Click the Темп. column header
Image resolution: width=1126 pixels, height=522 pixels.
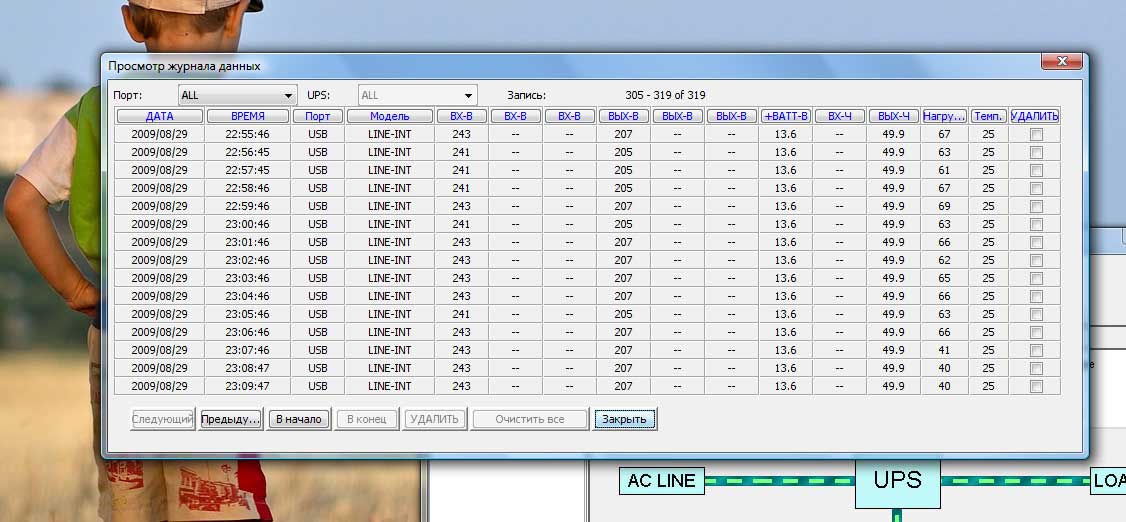[x=989, y=116]
